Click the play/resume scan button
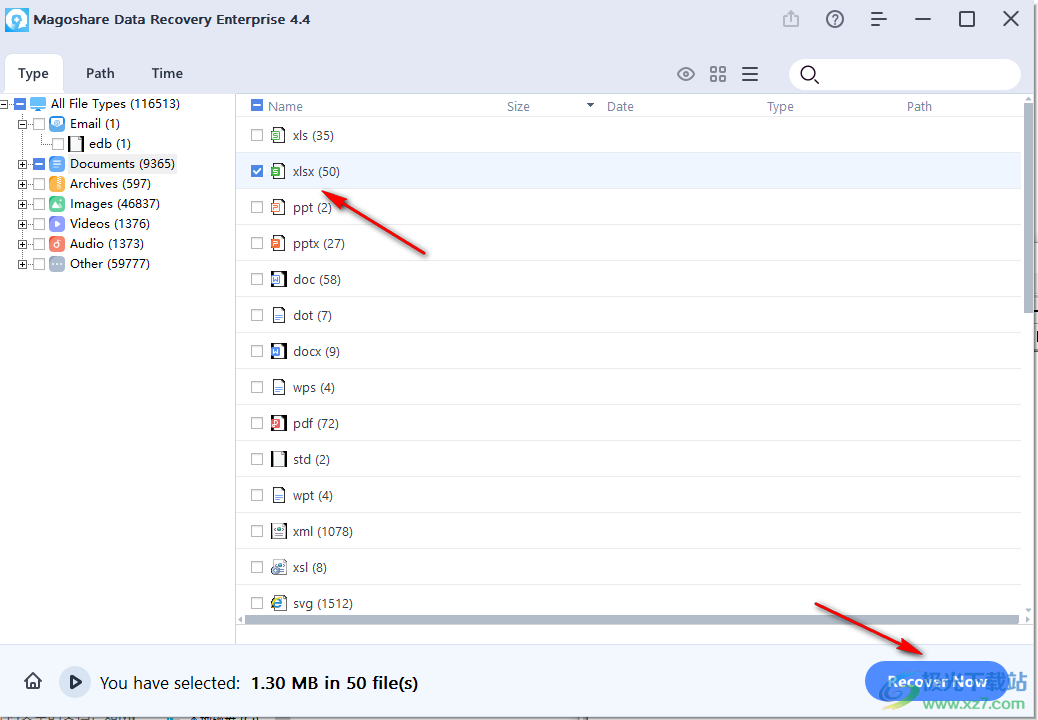The image size is (1038, 720). click(x=75, y=682)
